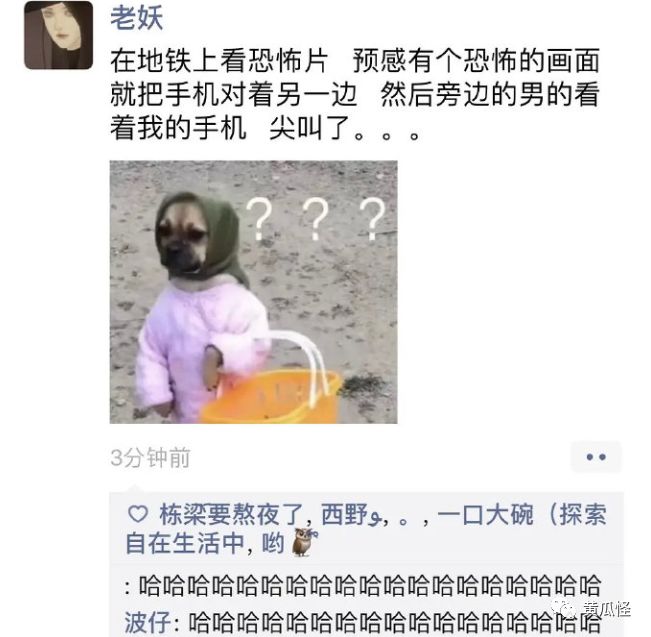
Task: Click the WeChat logo beside 黄瓜怪 watermark
Action: pos(565,609)
